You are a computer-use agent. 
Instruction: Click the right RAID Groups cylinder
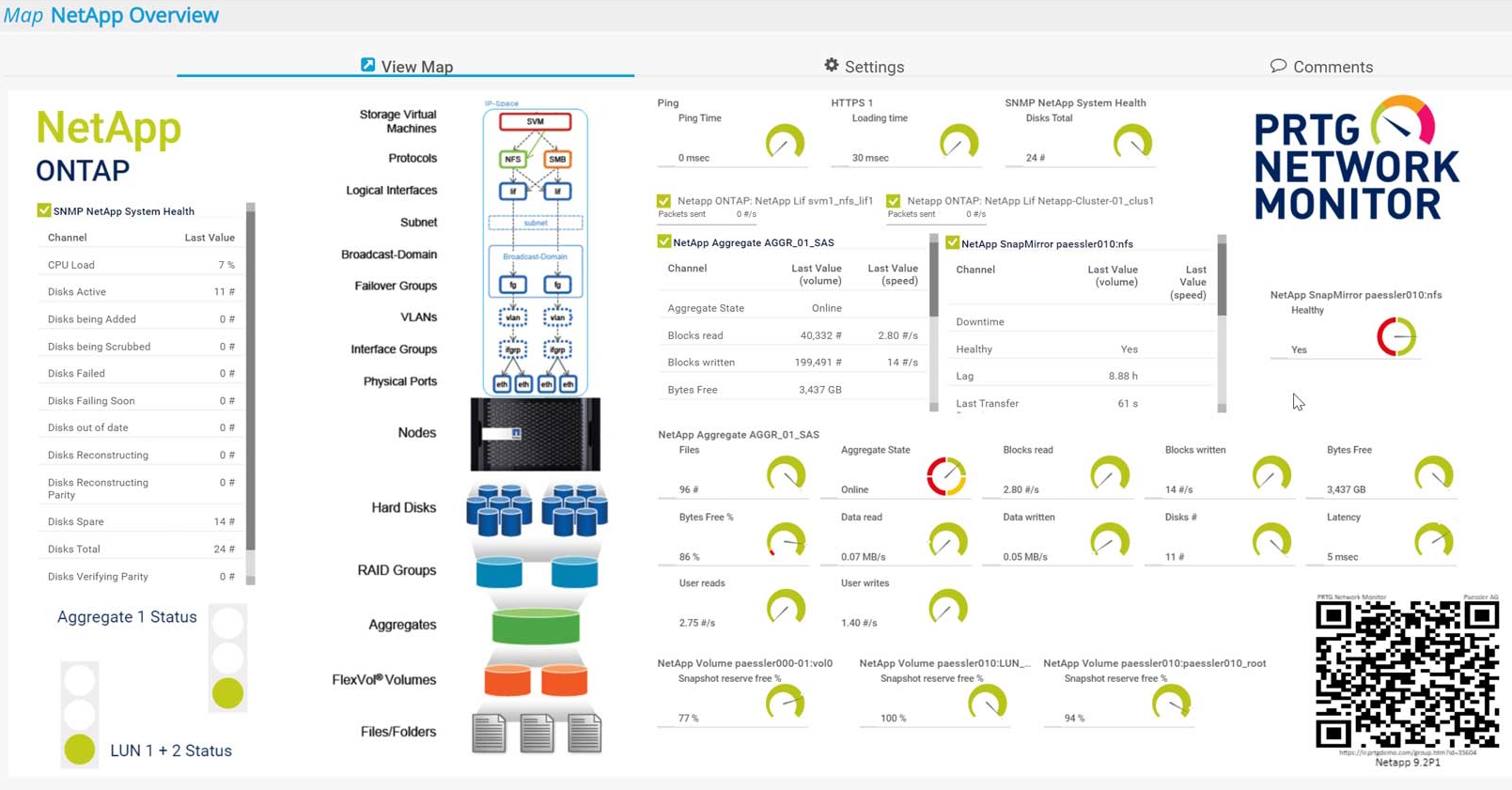(574, 572)
